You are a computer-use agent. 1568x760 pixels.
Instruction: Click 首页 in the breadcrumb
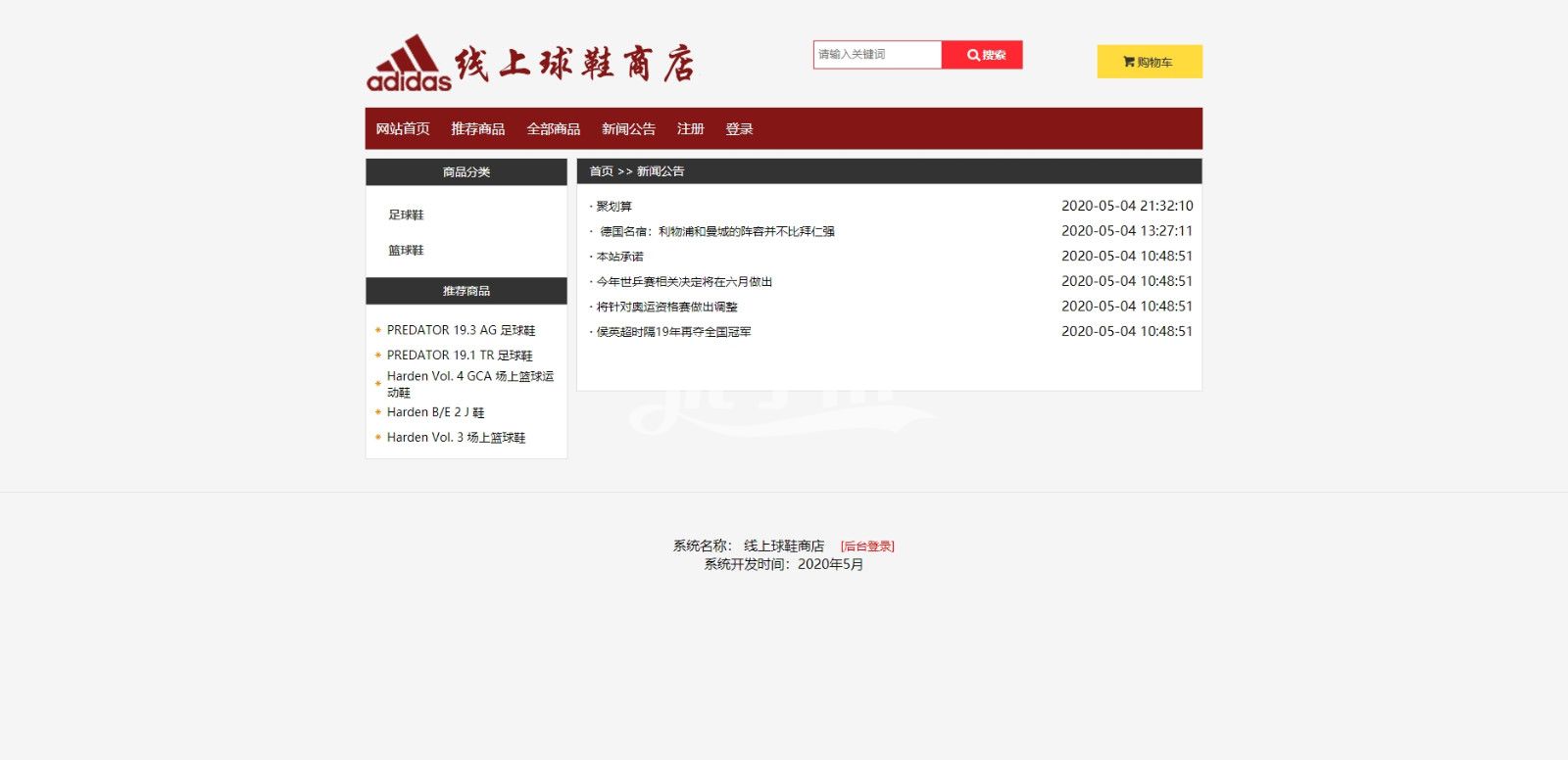pos(601,171)
